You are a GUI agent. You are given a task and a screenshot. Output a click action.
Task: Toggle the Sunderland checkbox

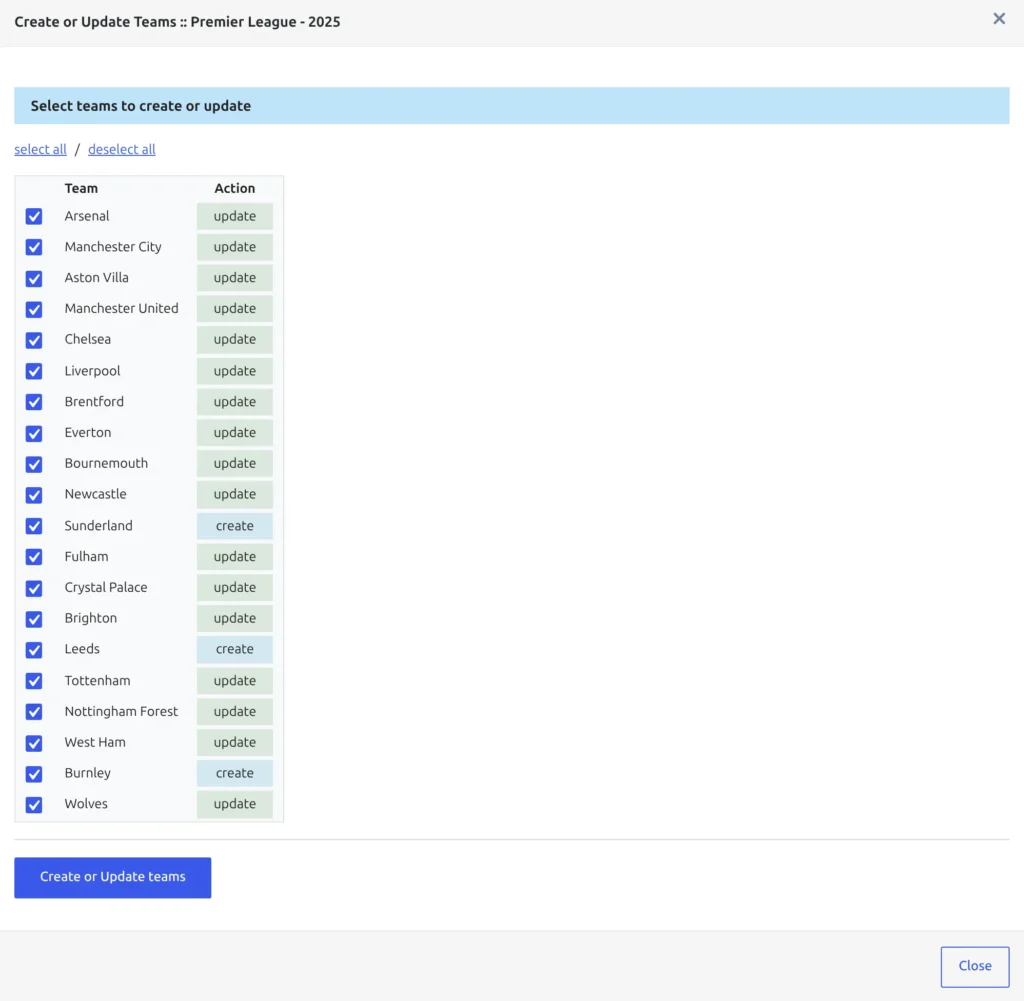pos(34,526)
